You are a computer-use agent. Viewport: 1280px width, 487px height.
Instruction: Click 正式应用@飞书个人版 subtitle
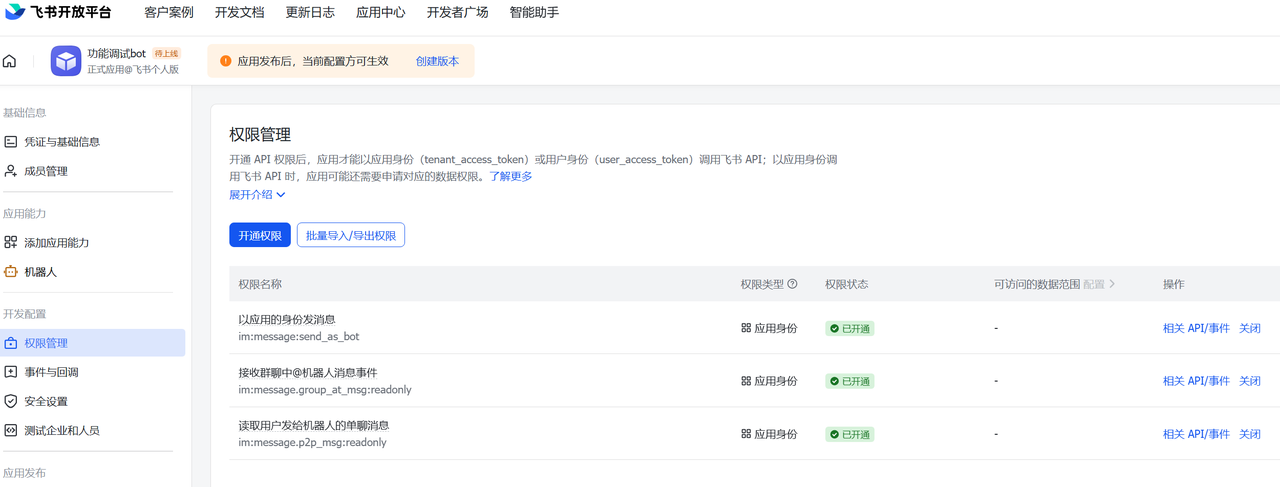[133, 70]
